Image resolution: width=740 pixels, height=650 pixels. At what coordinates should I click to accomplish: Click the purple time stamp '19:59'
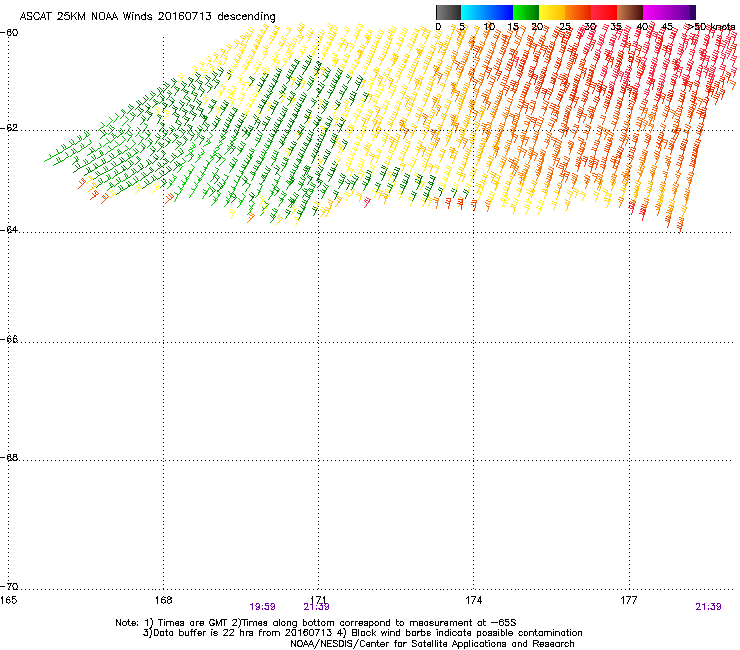click(262, 607)
